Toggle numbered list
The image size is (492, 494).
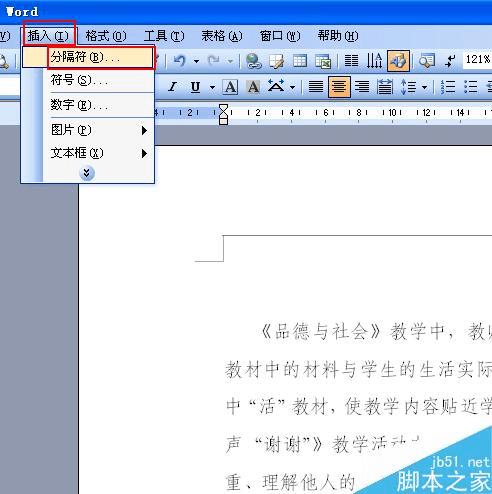pyautogui.click(x=448, y=87)
